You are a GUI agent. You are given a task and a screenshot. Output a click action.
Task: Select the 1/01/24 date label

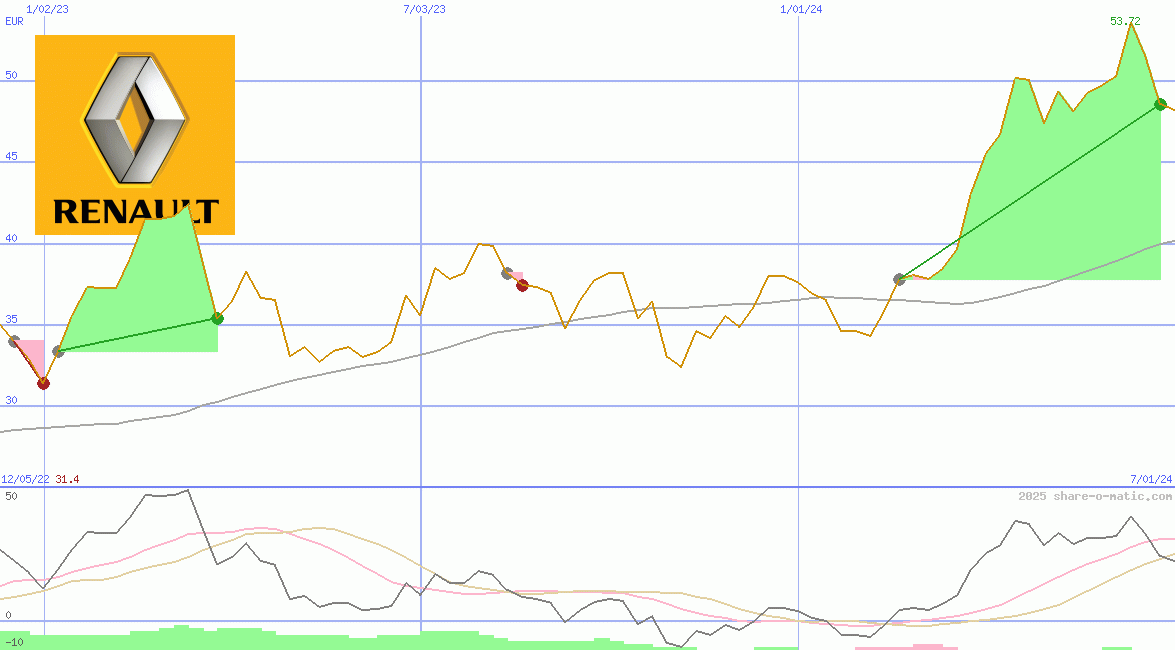[801, 9]
